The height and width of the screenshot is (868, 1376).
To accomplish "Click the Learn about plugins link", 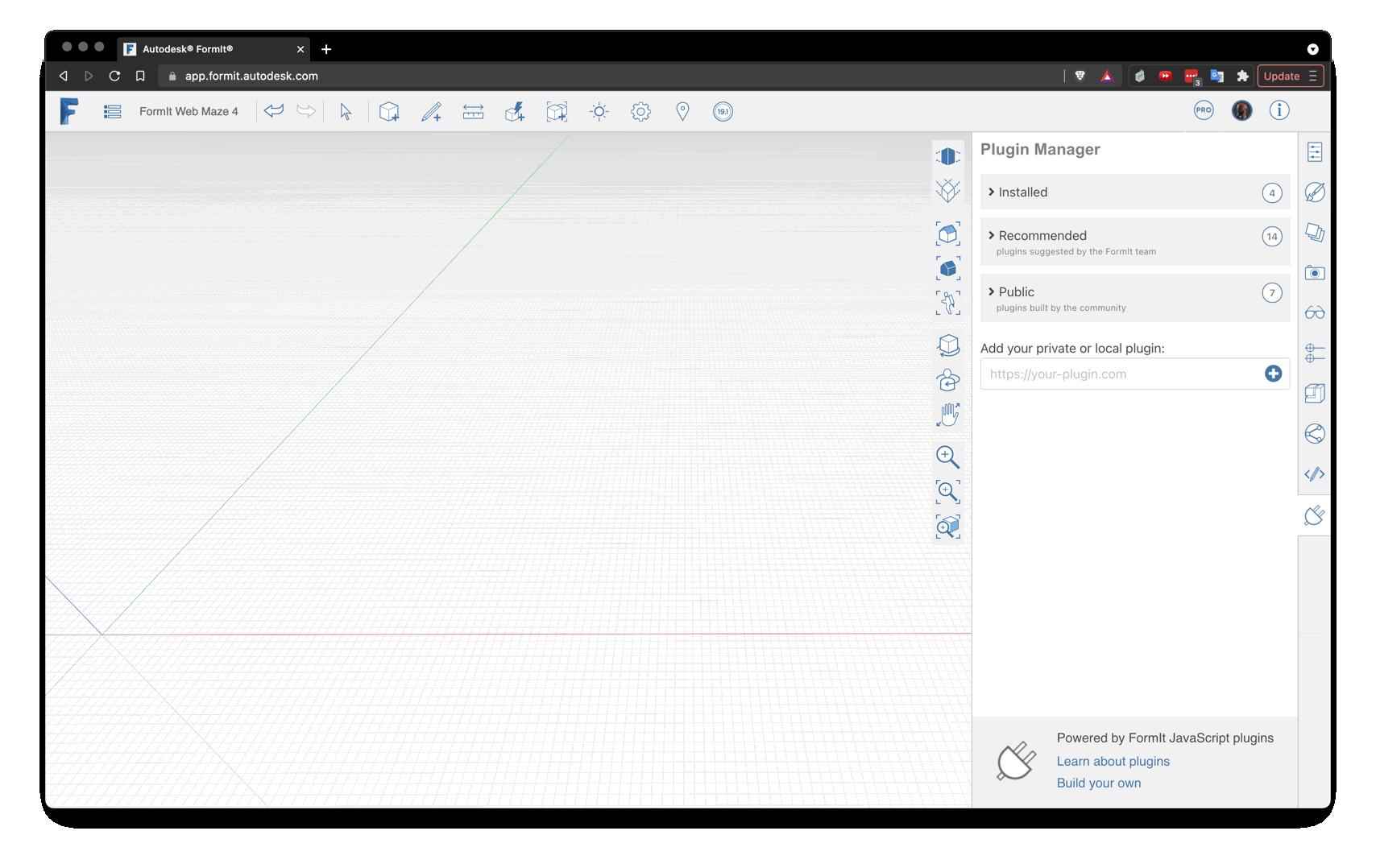I will (1113, 762).
